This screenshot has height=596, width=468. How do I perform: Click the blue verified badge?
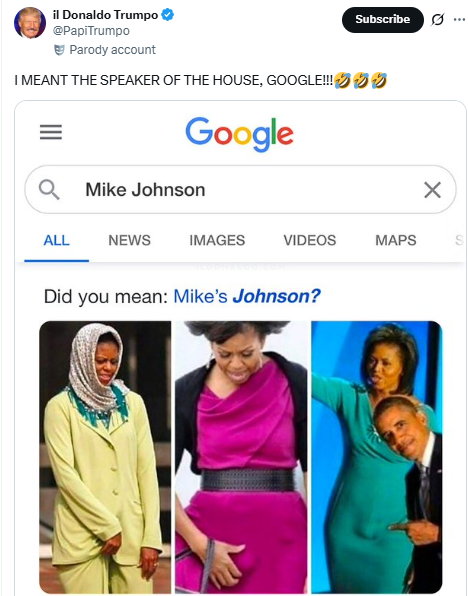coord(168,15)
